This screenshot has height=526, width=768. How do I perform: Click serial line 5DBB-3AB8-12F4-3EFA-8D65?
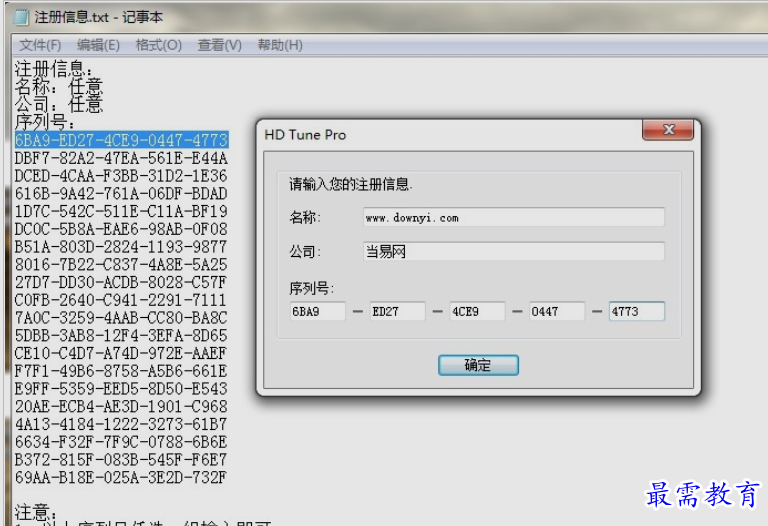coord(121,335)
